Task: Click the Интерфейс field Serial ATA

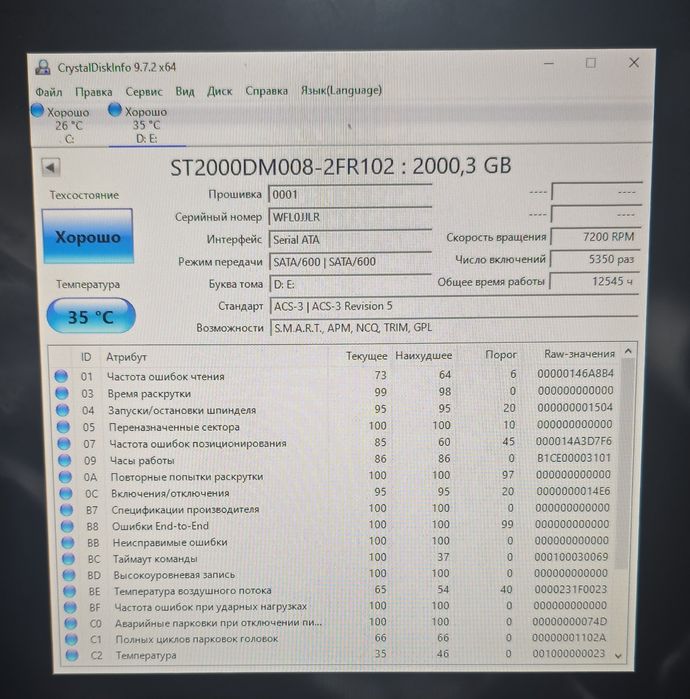Action: [350, 239]
